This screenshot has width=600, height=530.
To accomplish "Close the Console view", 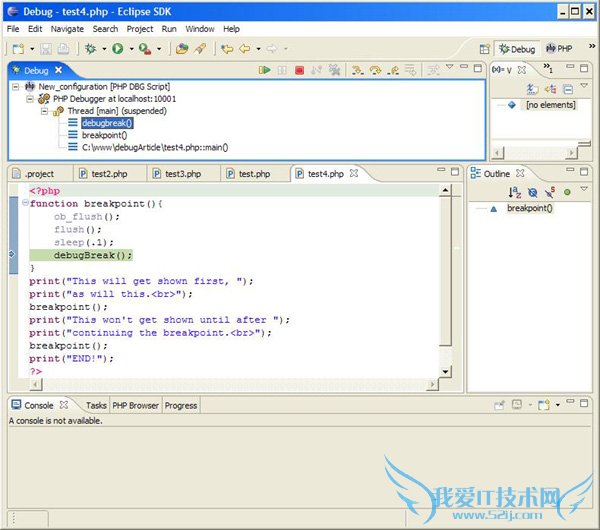I will coord(64,404).
